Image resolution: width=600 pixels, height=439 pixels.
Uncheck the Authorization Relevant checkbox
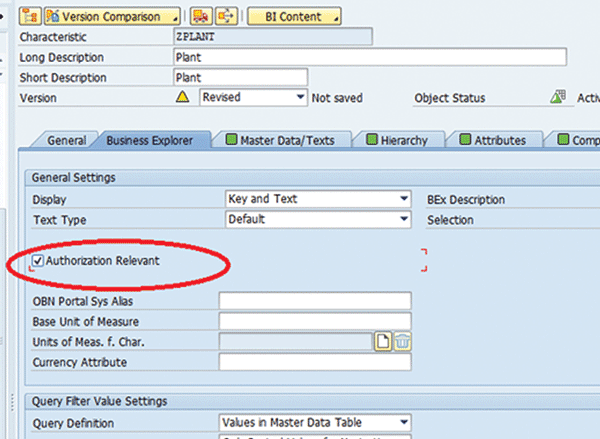(x=38, y=261)
